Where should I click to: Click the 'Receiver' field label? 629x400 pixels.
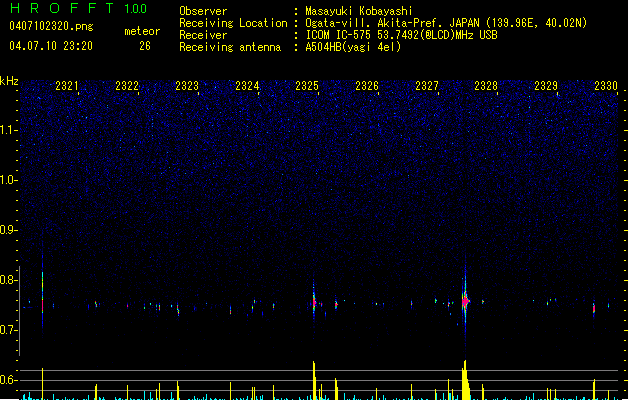click(203, 35)
